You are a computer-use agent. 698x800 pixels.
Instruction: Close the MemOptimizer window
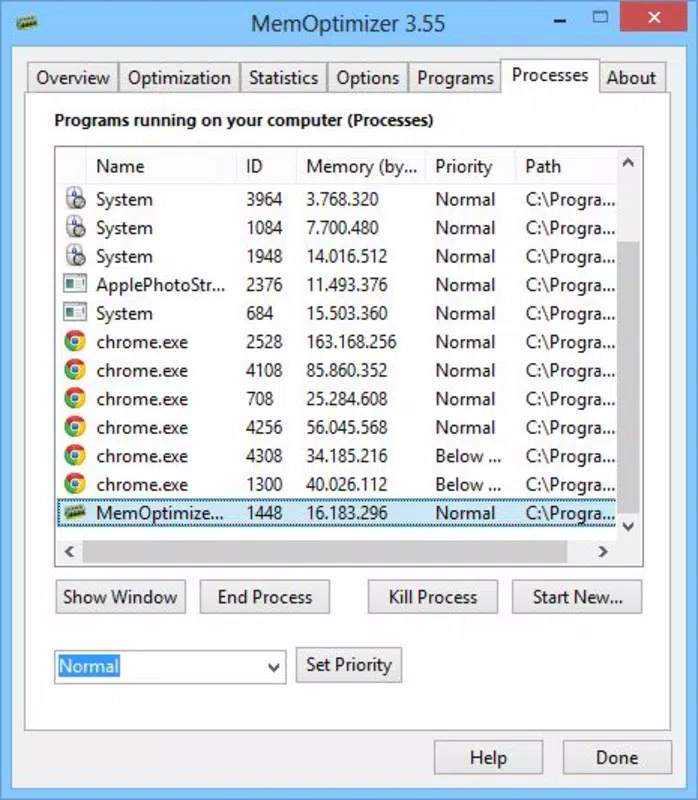click(654, 18)
